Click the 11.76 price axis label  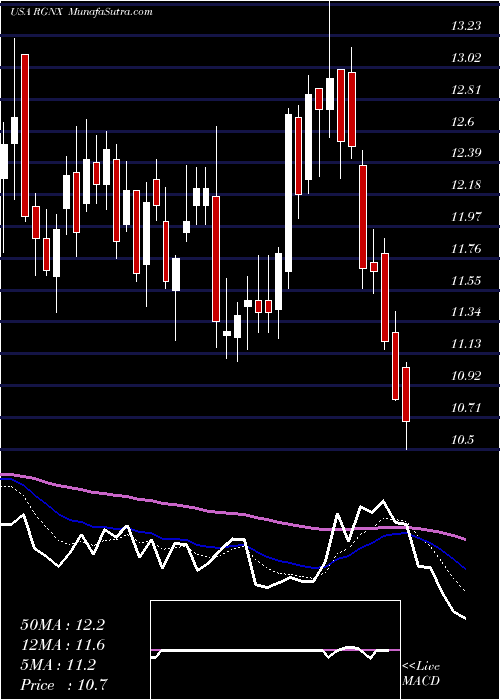(x=466, y=249)
